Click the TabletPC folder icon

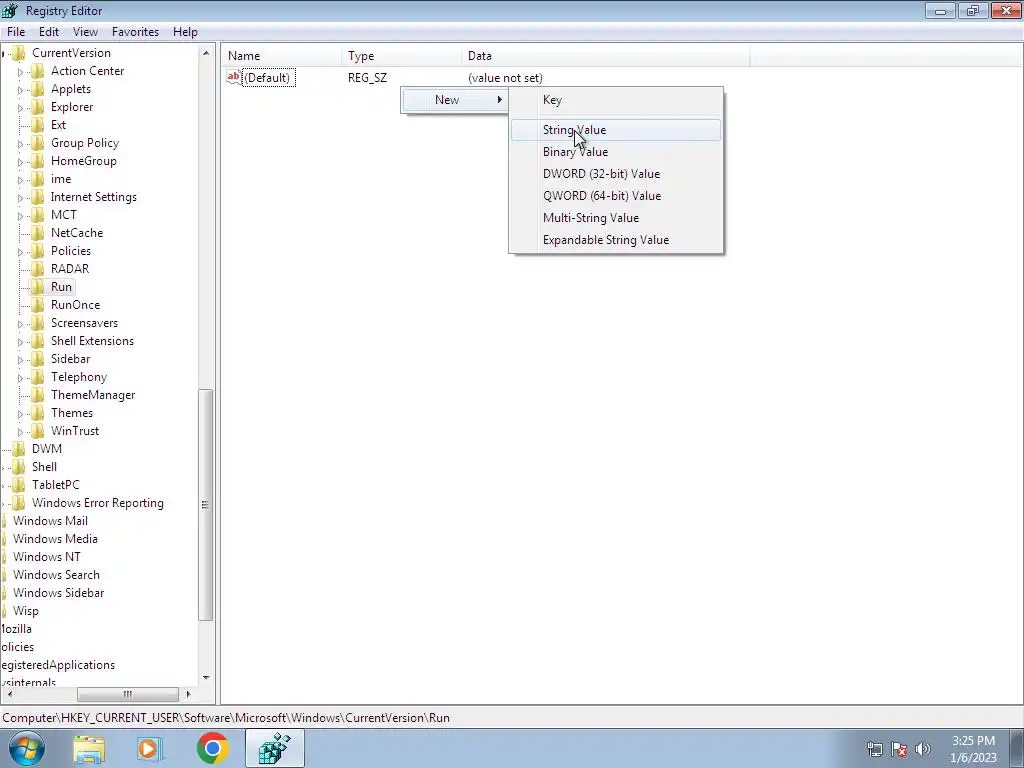point(19,485)
